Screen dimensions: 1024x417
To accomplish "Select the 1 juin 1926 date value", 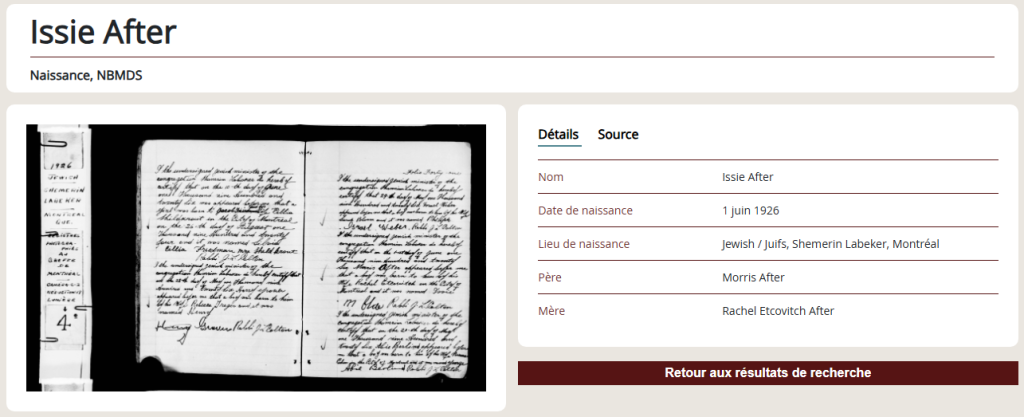I will [750, 210].
